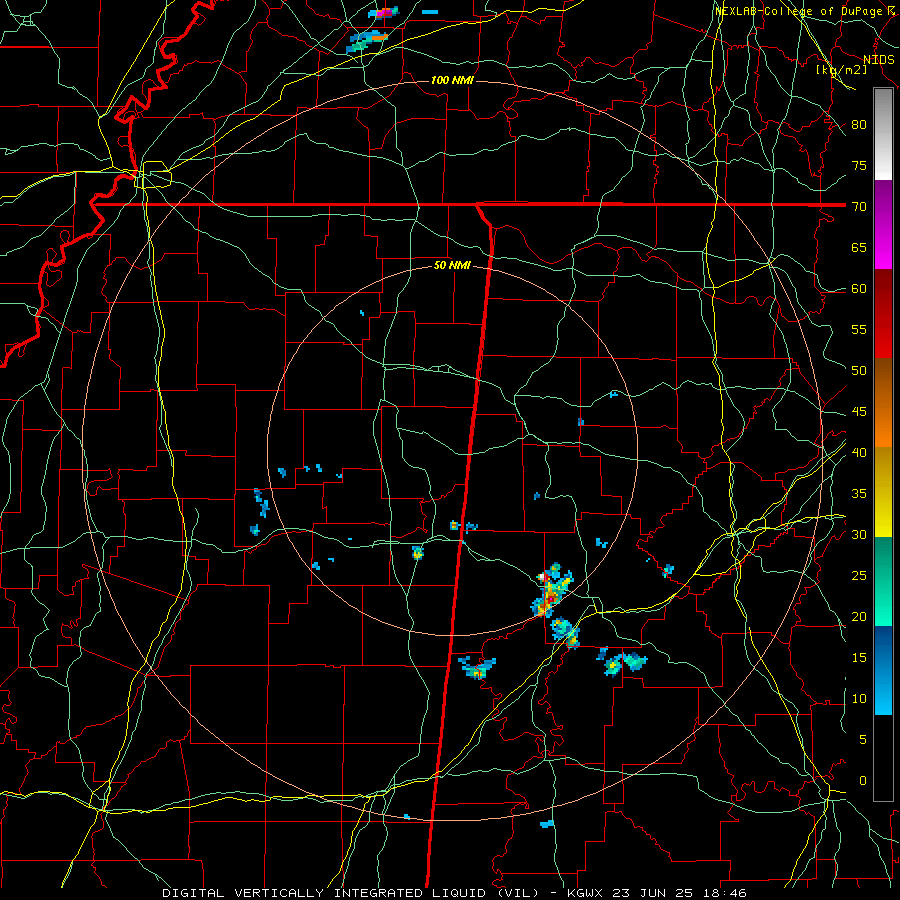This screenshot has width=900, height=900.
Task: Select the orange-brown segment of color scale
Action: click(883, 403)
